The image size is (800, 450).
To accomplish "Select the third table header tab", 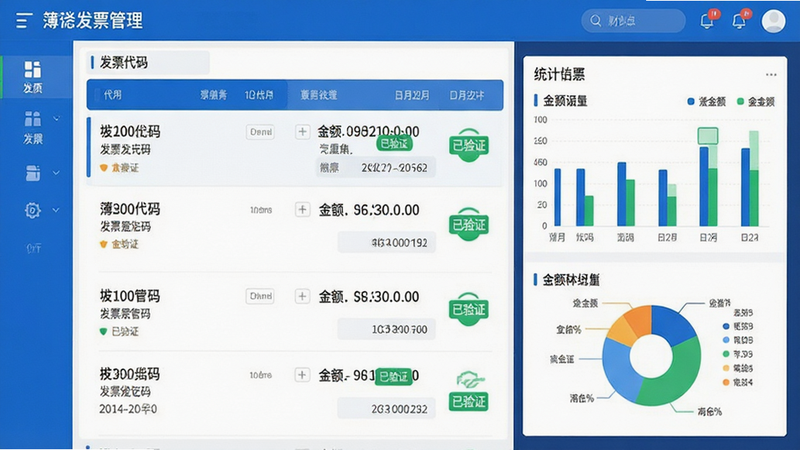I will pyautogui.click(x=259, y=95).
